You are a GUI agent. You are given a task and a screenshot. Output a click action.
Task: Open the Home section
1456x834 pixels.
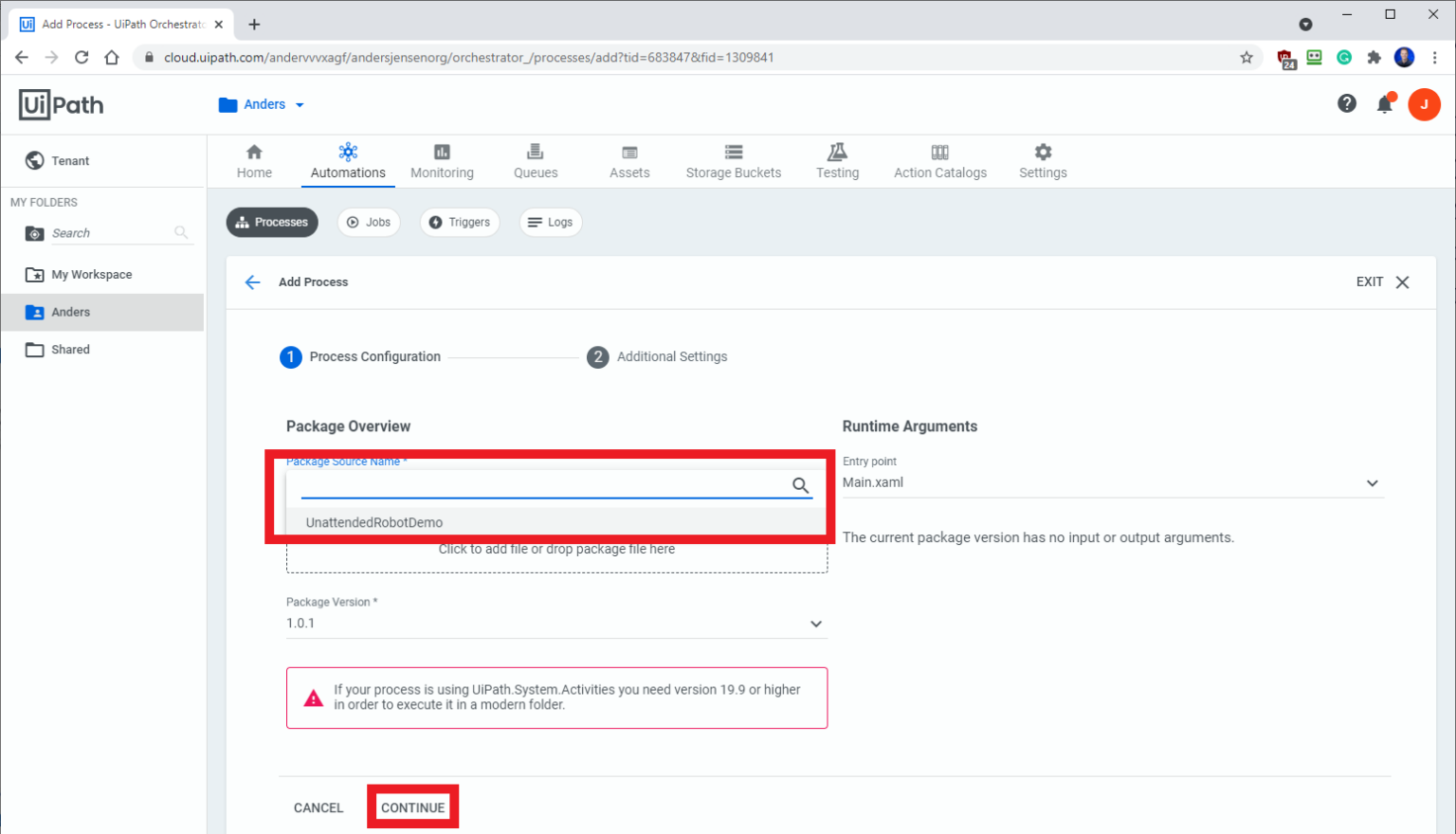tap(254, 161)
